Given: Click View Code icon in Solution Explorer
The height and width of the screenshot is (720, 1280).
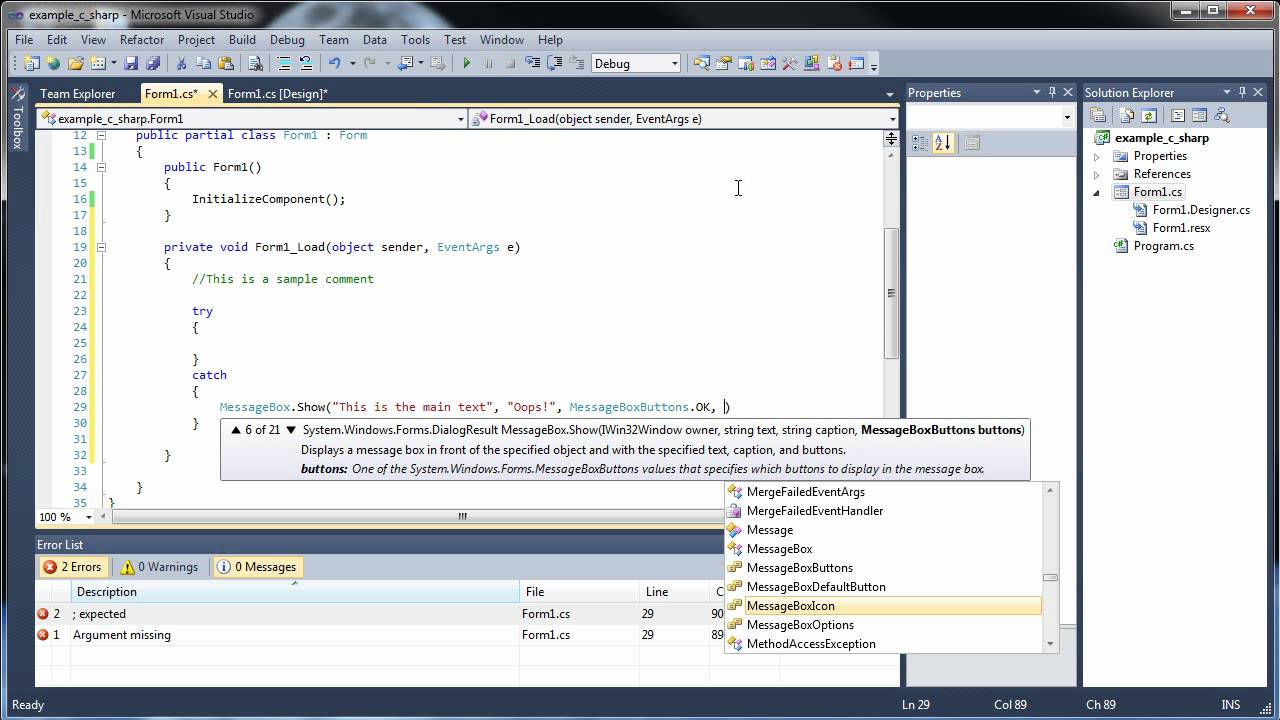Looking at the screenshot, I should click(x=1177, y=116).
